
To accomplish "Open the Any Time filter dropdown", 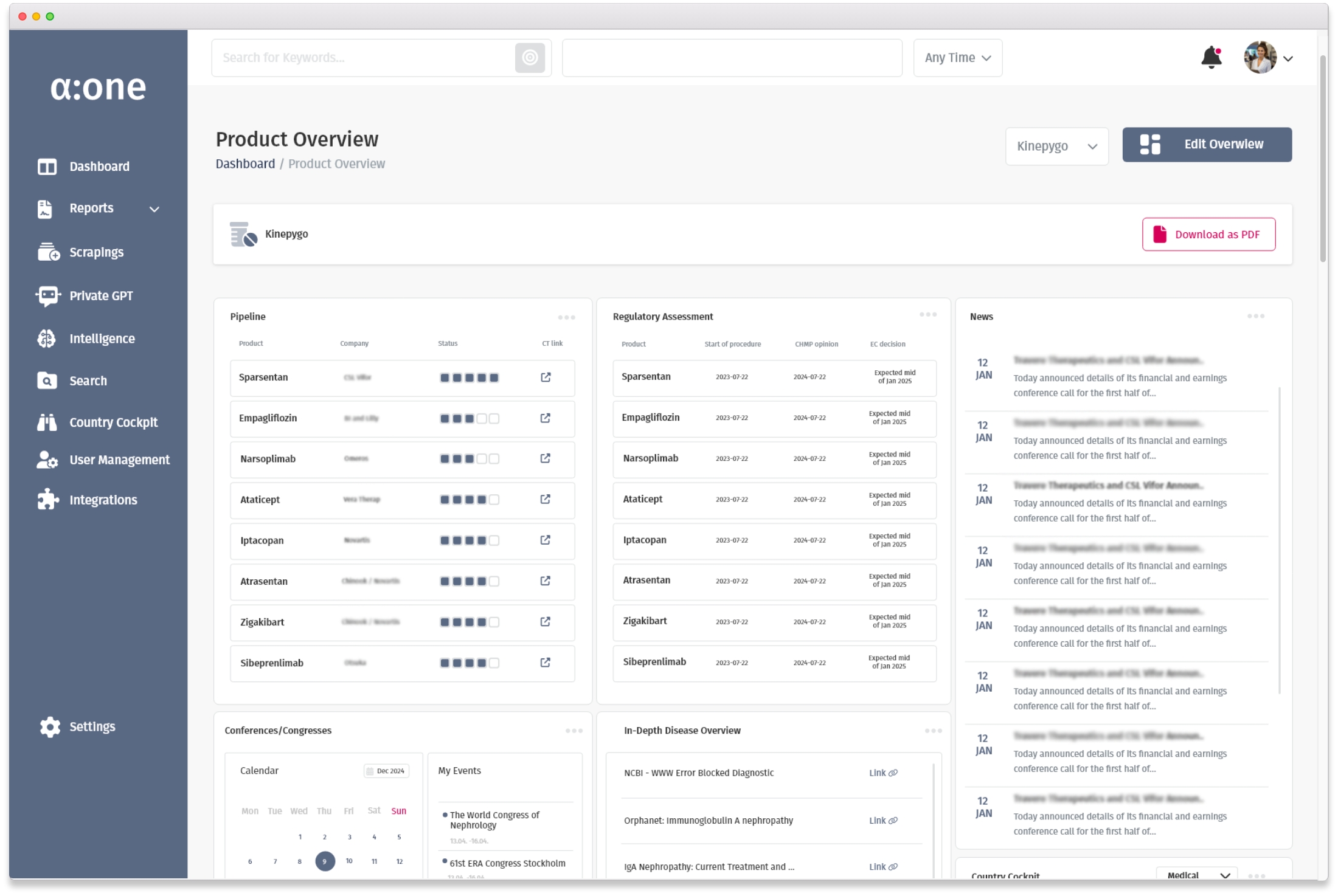I will pyautogui.click(x=957, y=58).
